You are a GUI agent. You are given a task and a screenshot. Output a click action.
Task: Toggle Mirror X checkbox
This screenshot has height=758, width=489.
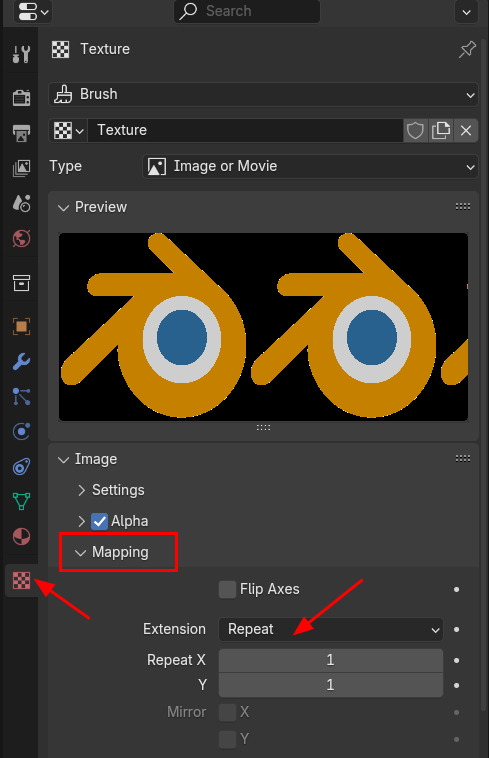(227, 712)
